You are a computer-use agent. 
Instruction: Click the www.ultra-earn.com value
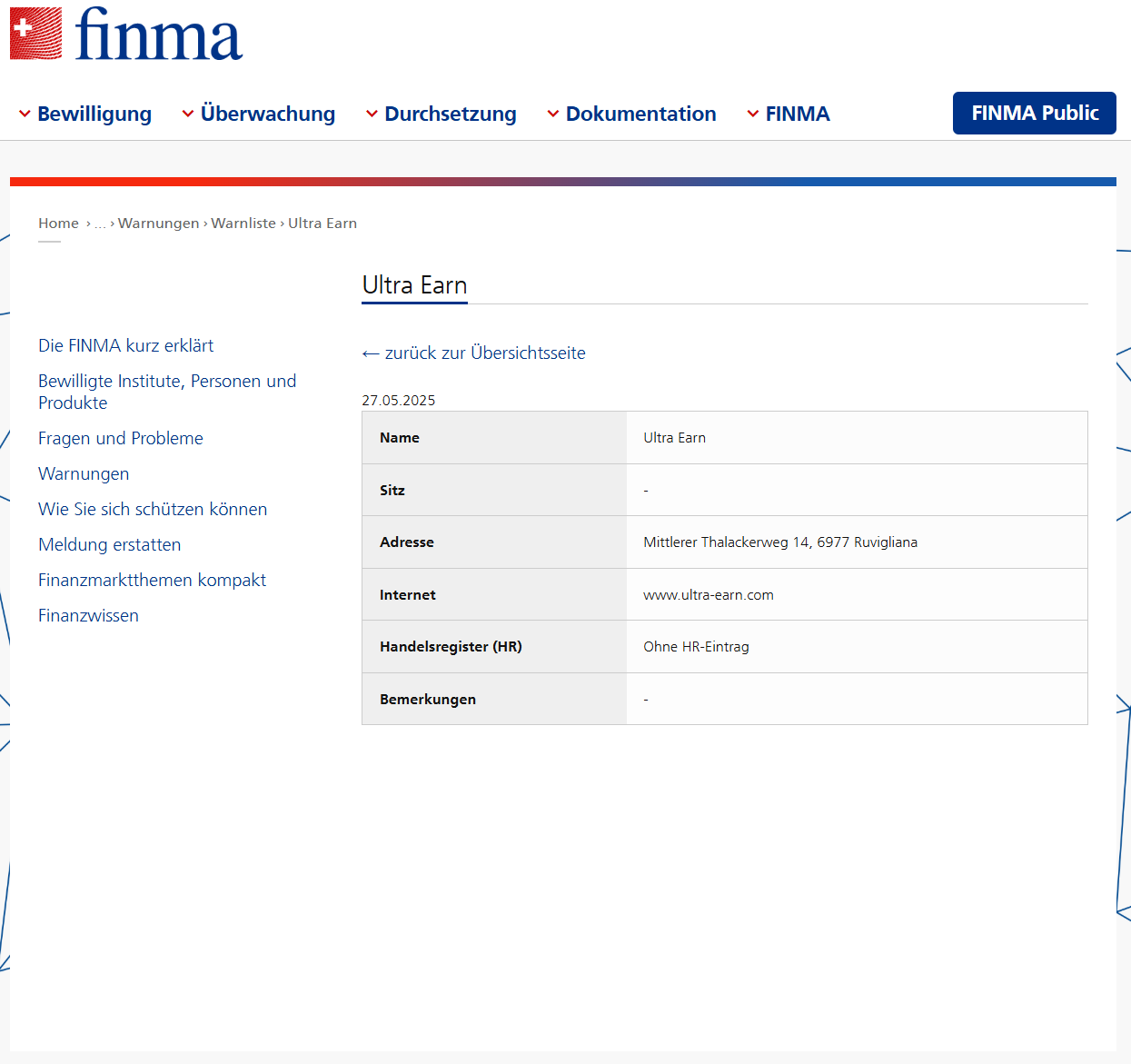709,595
